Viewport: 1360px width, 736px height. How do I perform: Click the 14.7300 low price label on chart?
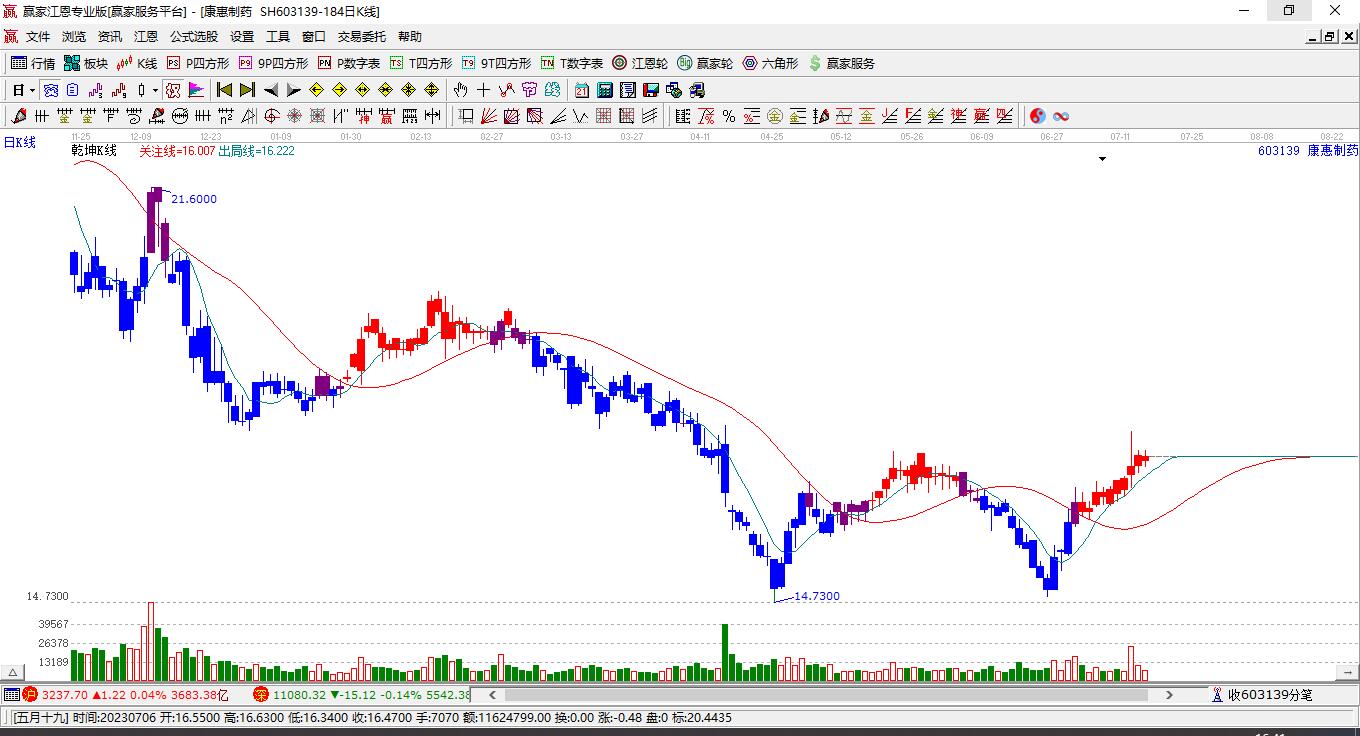817,596
